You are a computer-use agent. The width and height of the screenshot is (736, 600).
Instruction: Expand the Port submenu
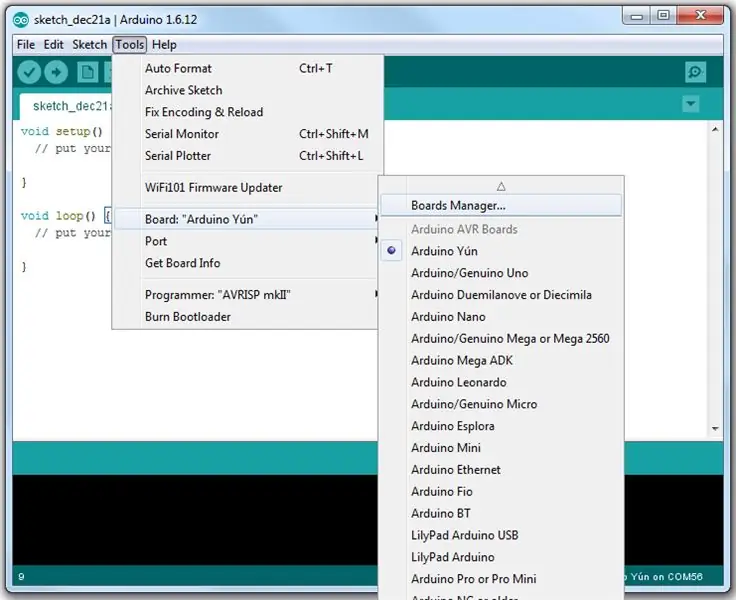click(247, 241)
